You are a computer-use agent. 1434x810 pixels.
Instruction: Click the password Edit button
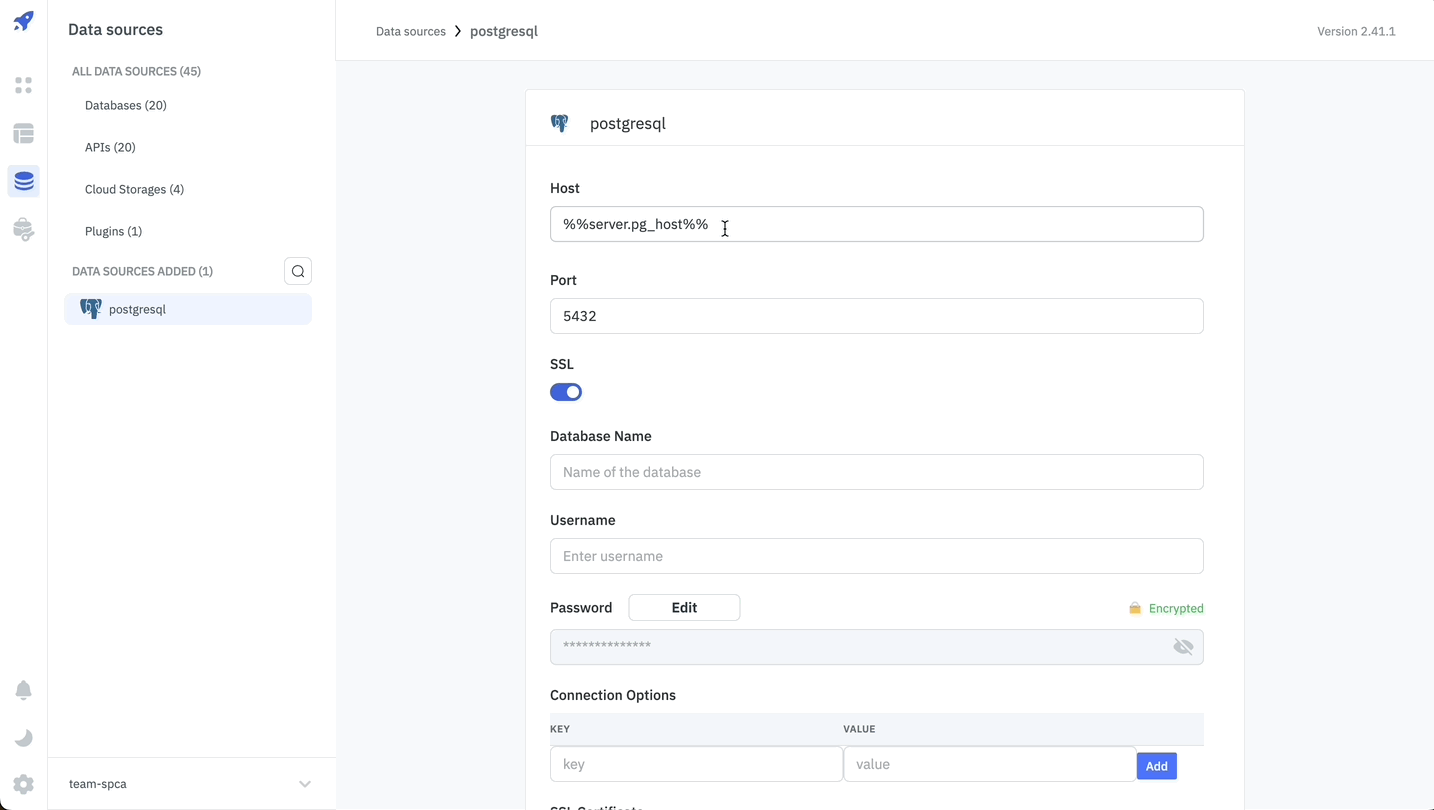(x=684, y=608)
